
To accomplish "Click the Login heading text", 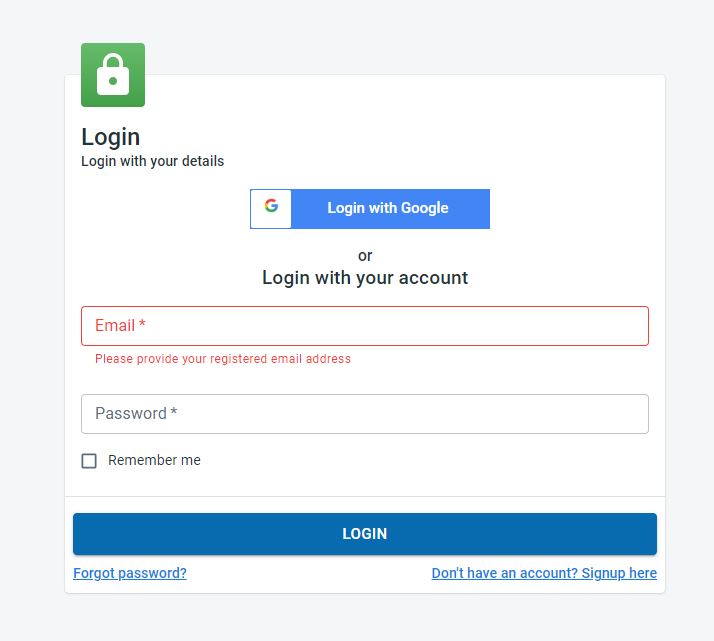I will click(x=110, y=137).
